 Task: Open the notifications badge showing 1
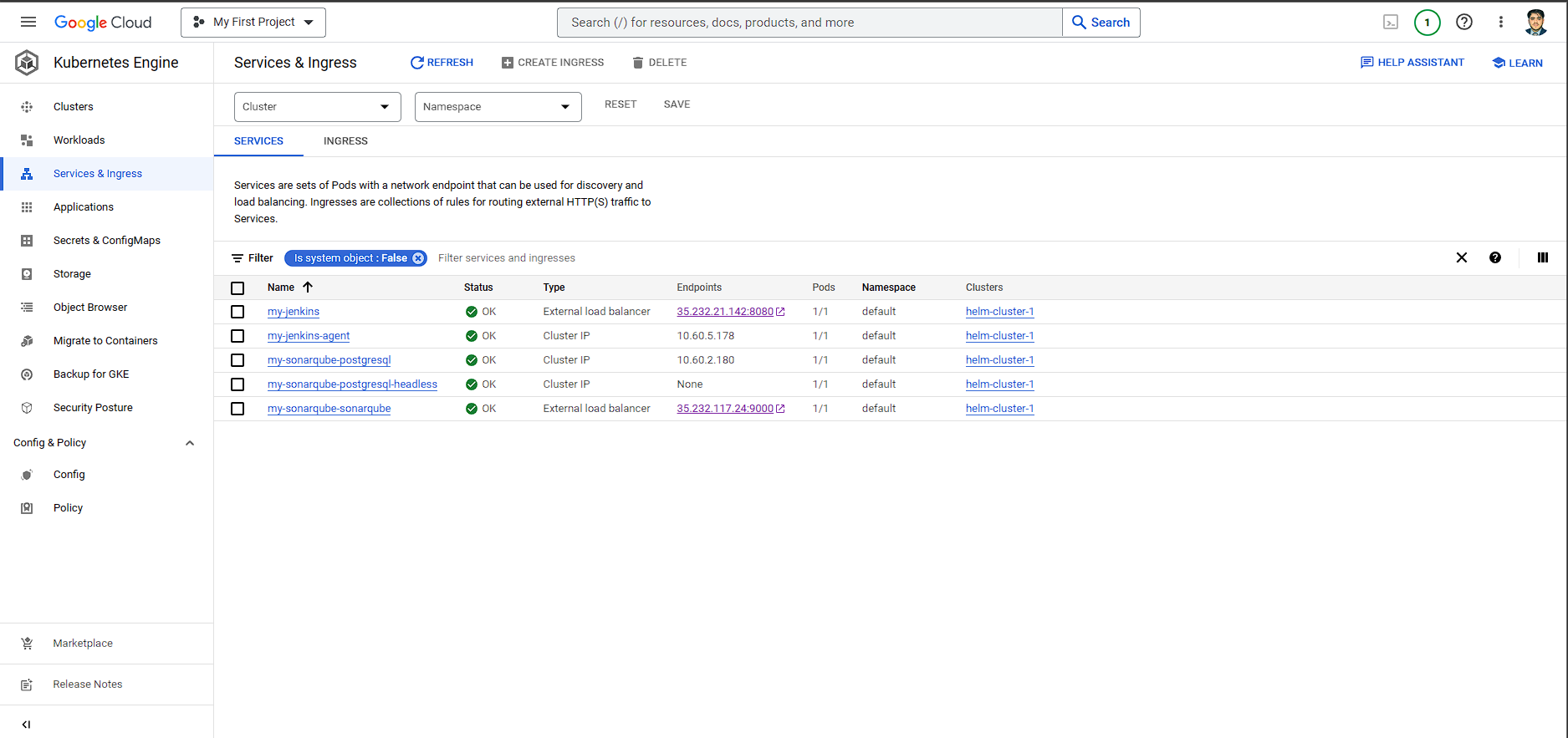(1428, 23)
